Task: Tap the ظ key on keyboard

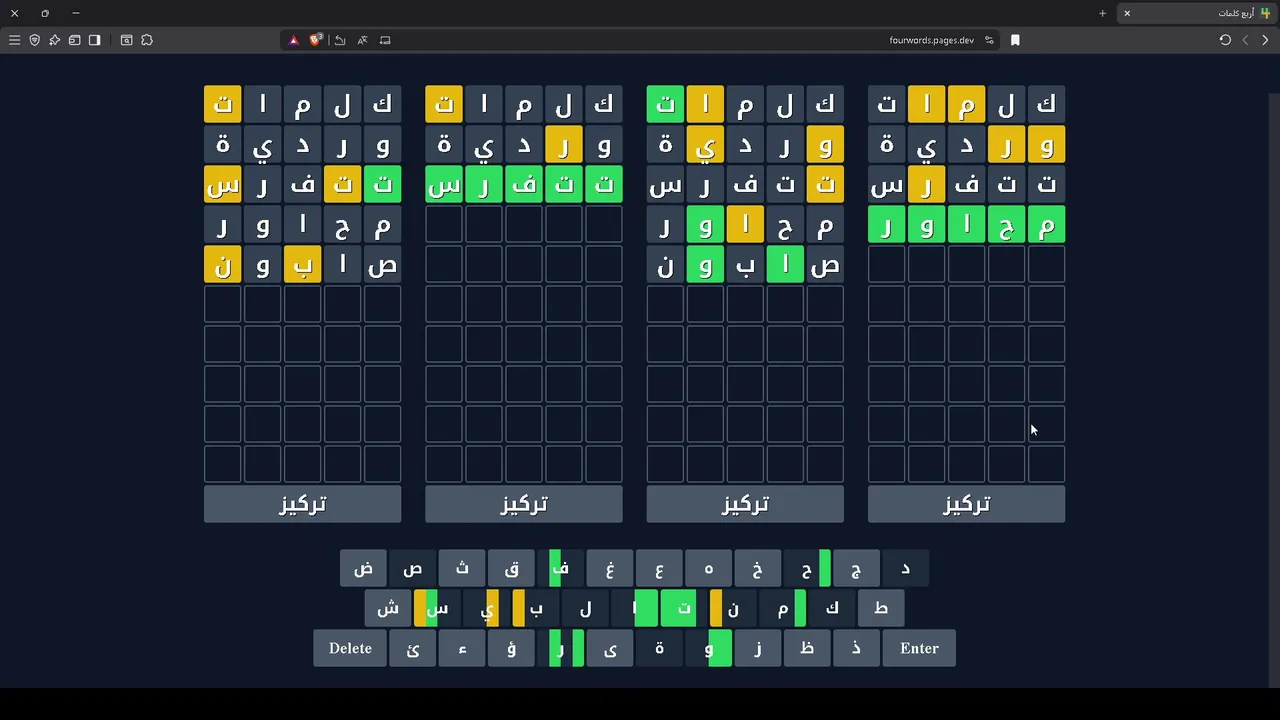Action: pyautogui.click(x=806, y=648)
